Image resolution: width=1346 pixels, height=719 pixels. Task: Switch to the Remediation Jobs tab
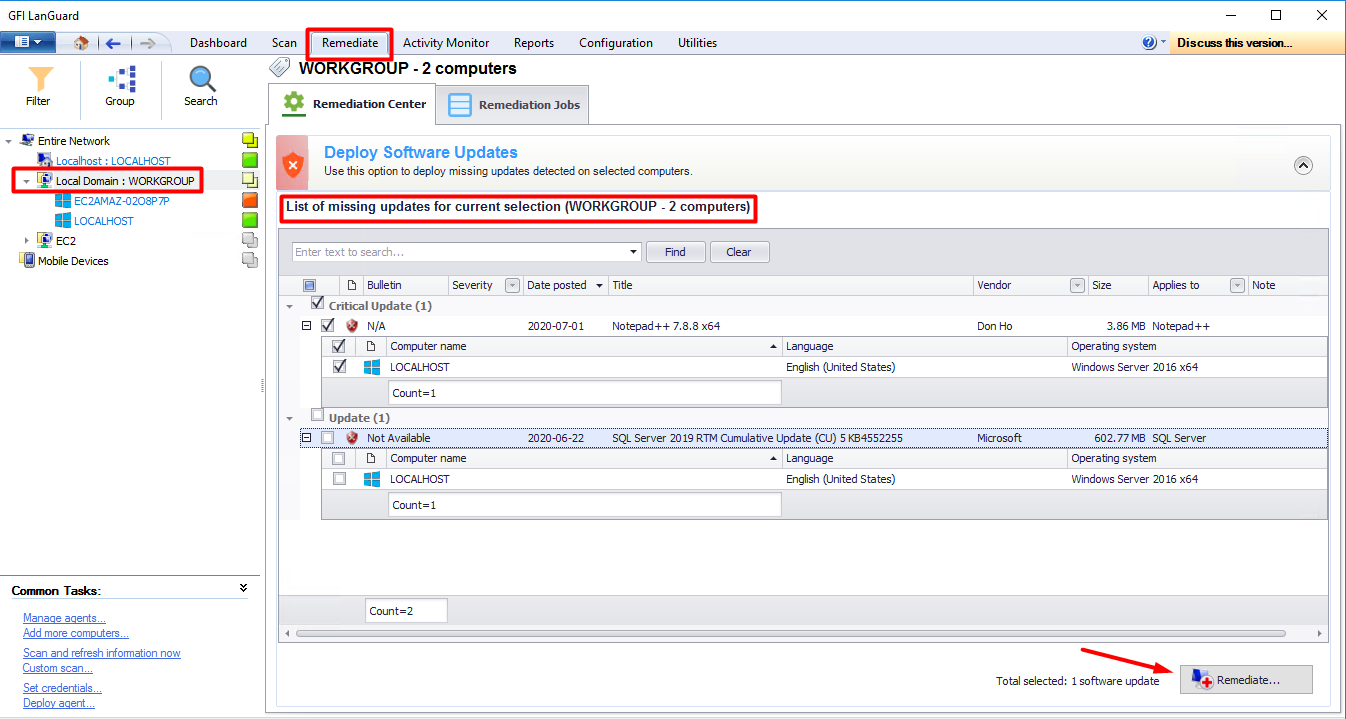pyautogui.click(x=512, y=104)
